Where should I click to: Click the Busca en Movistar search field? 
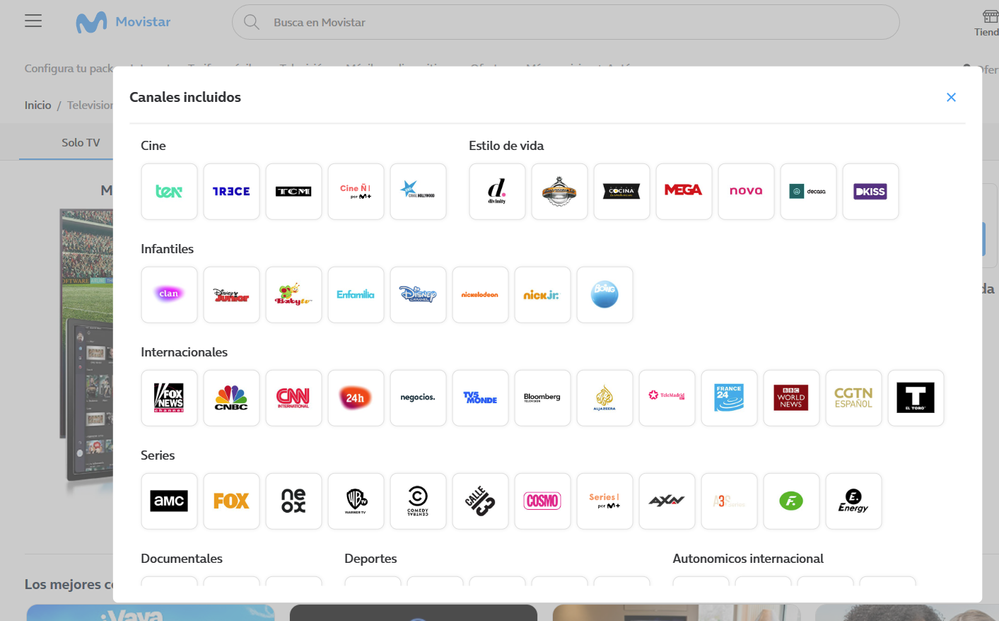(x=565, y=22)
